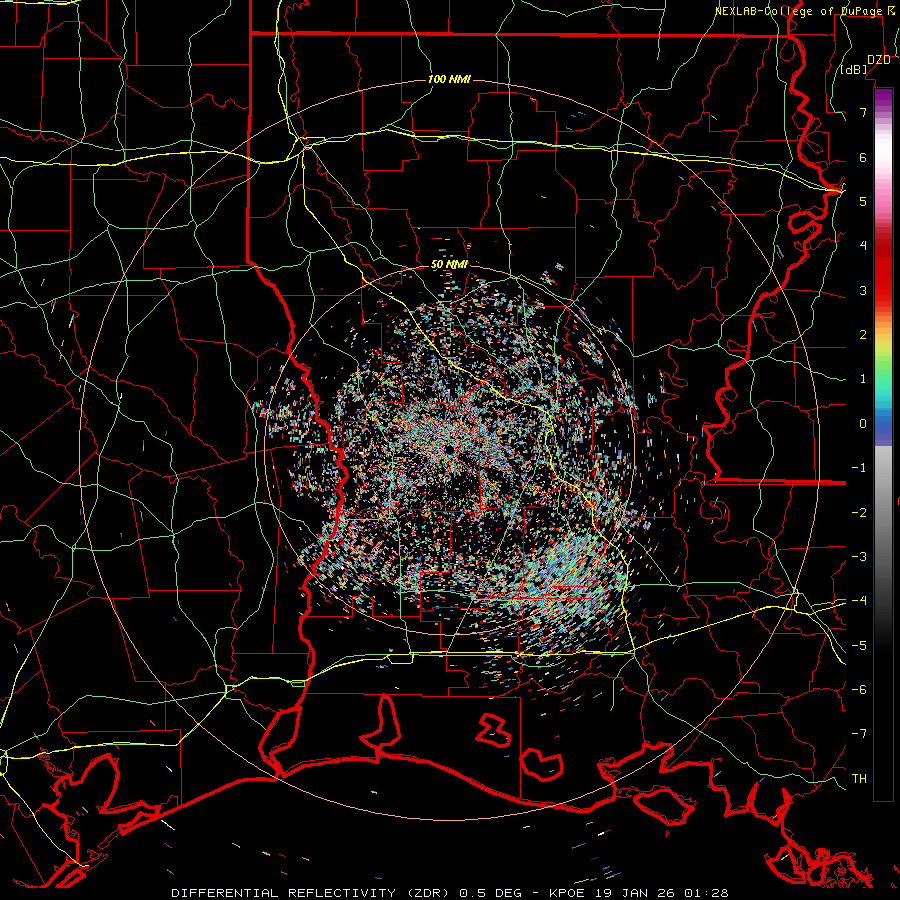The width and height of the screenshot is (900, 900).
Task: Select the "7" value on the color scale
Action: tap(863, 112)
